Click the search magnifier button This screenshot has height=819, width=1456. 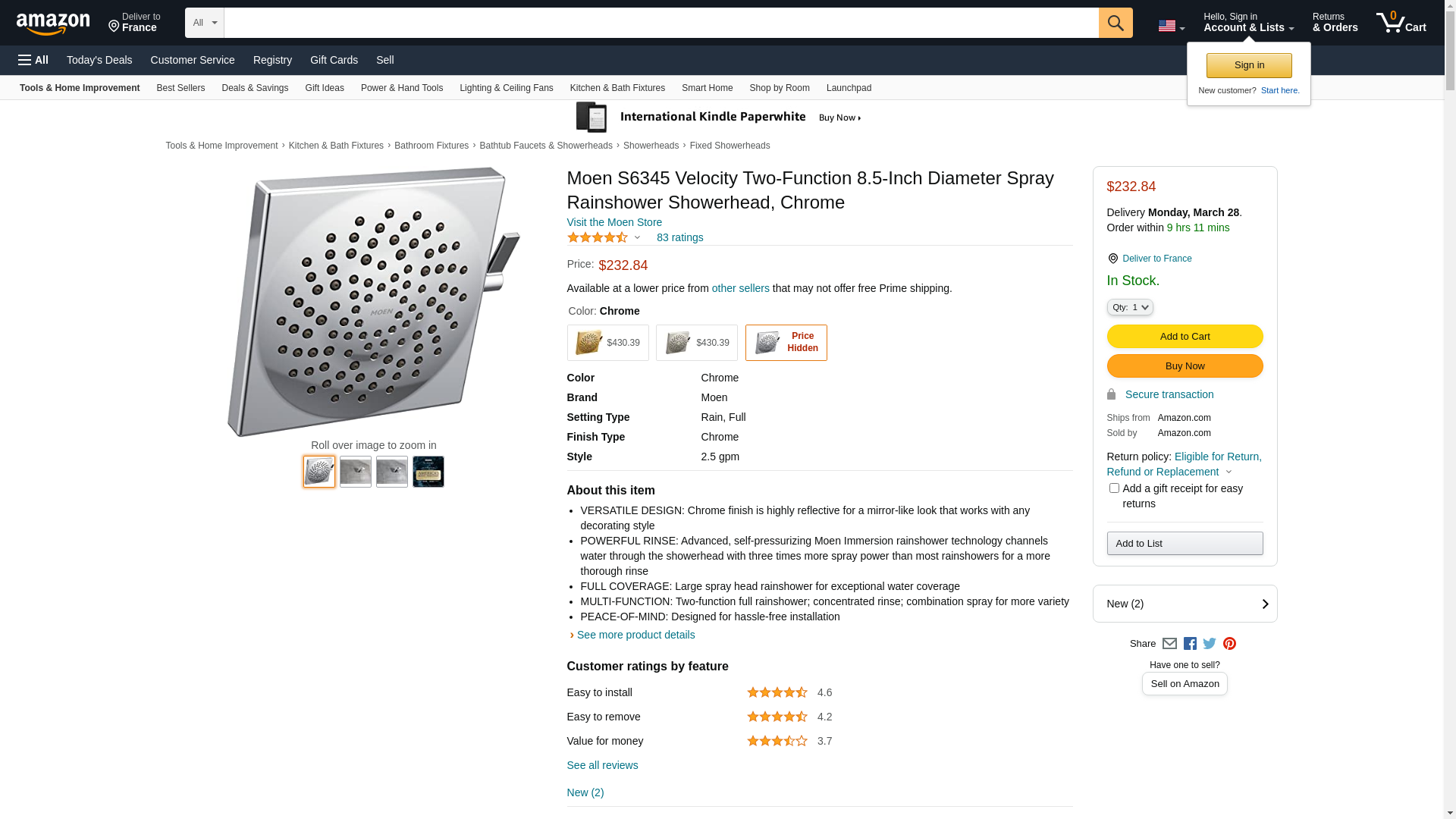[x=1115, y=23]
